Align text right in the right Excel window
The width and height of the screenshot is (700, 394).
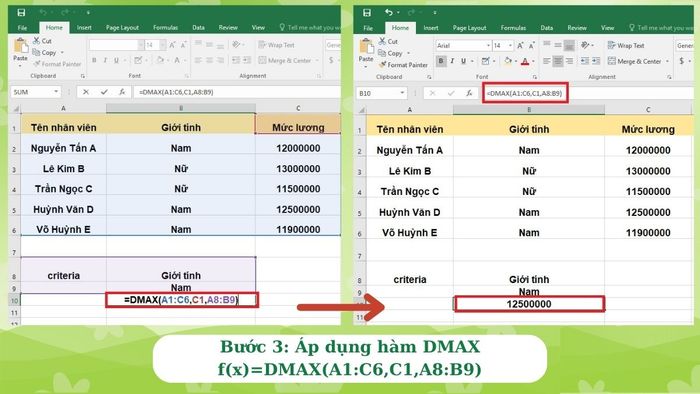coord(569,61)
